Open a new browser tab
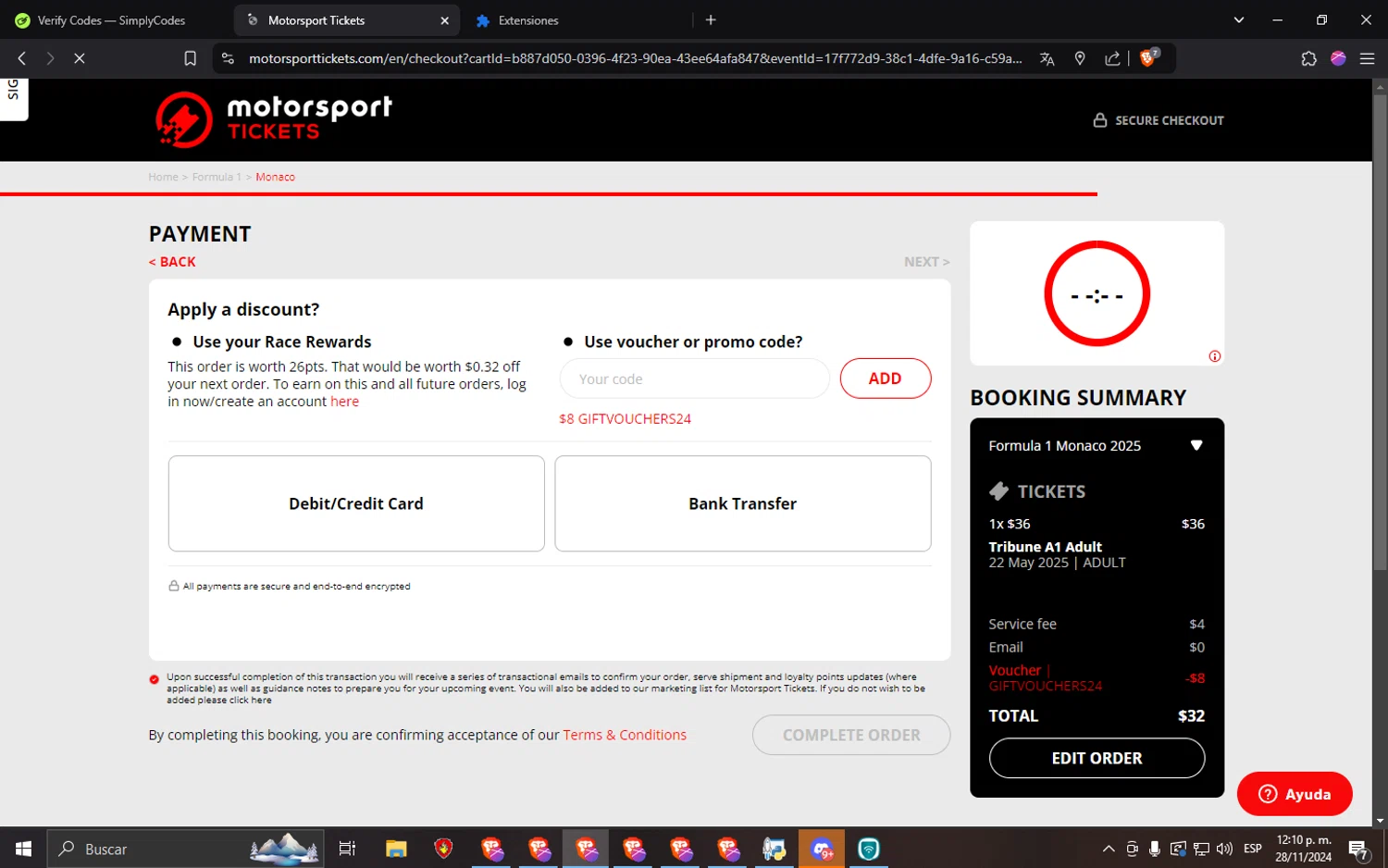Screen dimensions: 1388x868 (x=711, y=19)
